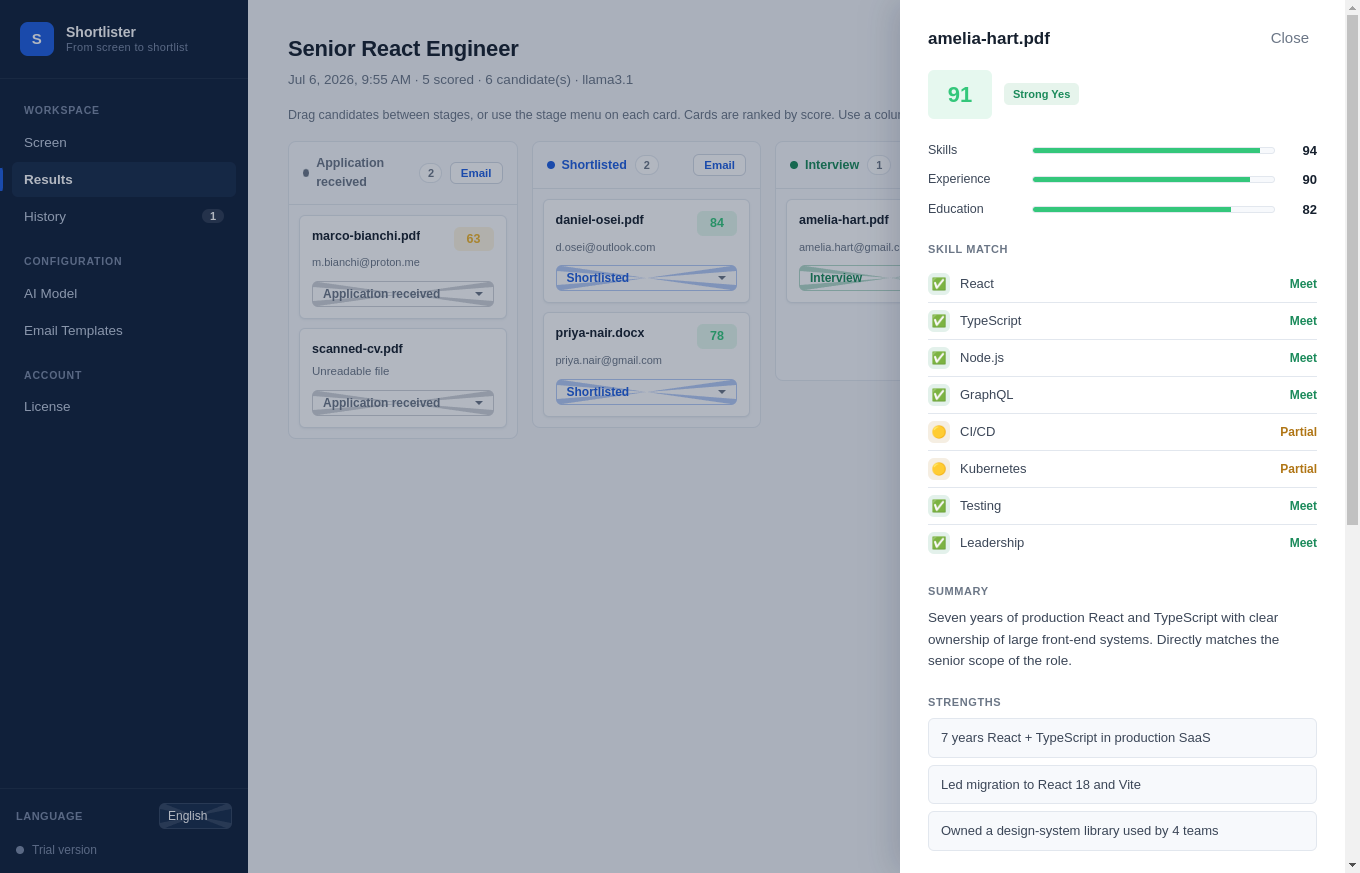Click the Shortlister logo icon
The image size is (1360, 873).
coord(37,39)
